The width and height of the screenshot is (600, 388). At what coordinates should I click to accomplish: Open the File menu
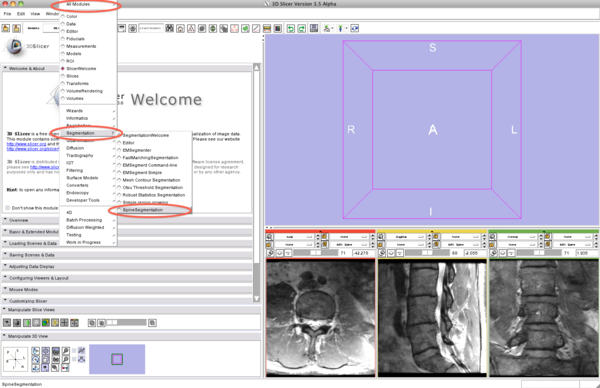[7, 14]
